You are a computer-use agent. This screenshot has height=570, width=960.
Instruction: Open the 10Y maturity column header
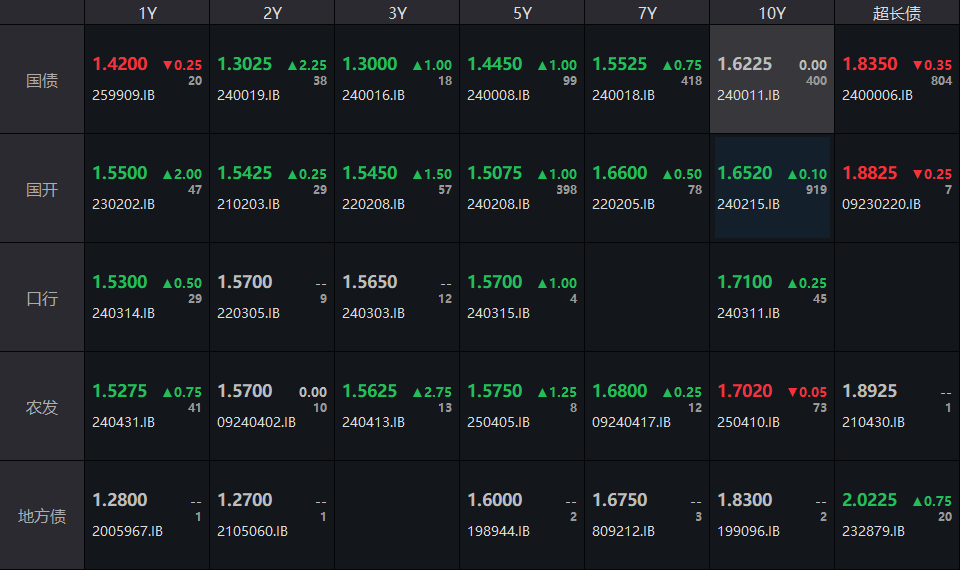[772, 13]
